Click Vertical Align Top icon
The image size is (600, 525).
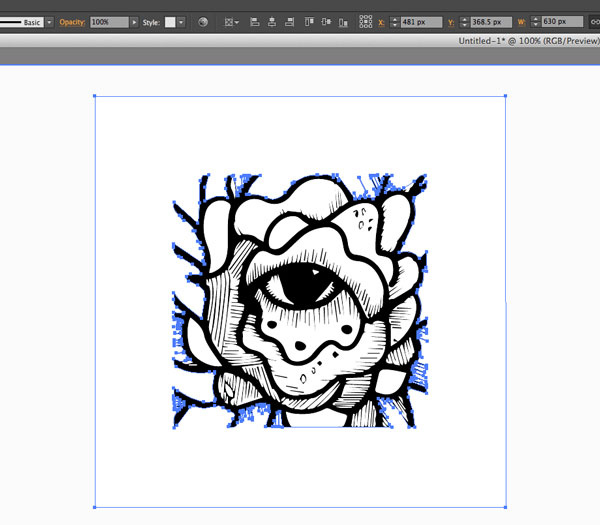click(309, 22)
